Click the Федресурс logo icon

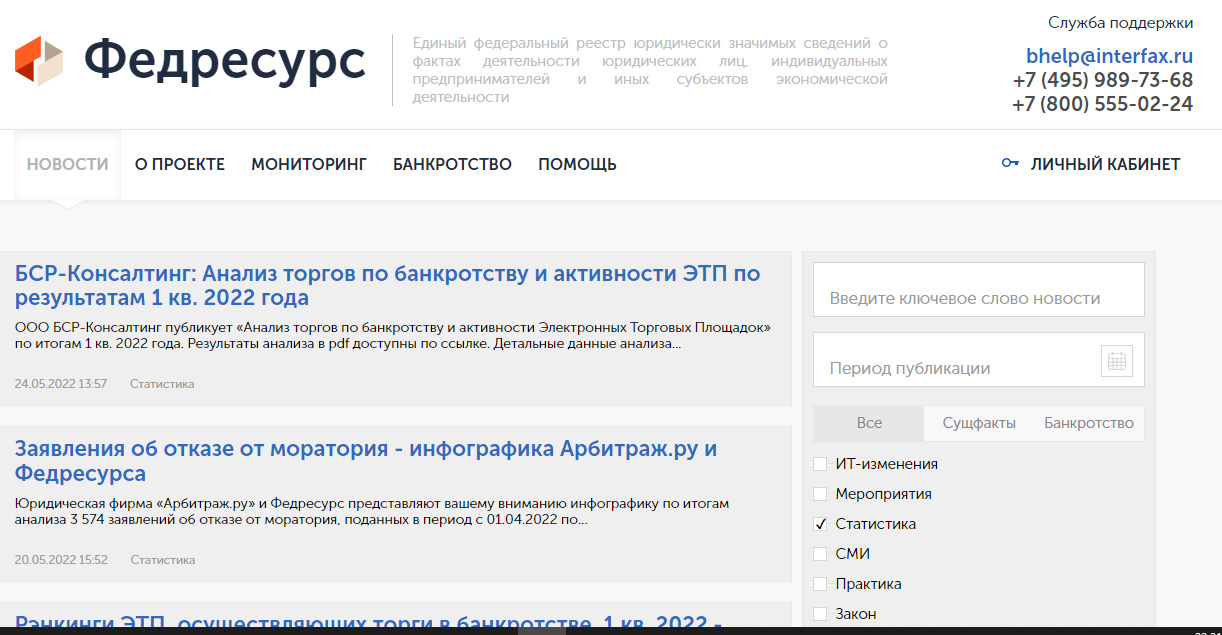pyautogui.click(x=39, y=60)
